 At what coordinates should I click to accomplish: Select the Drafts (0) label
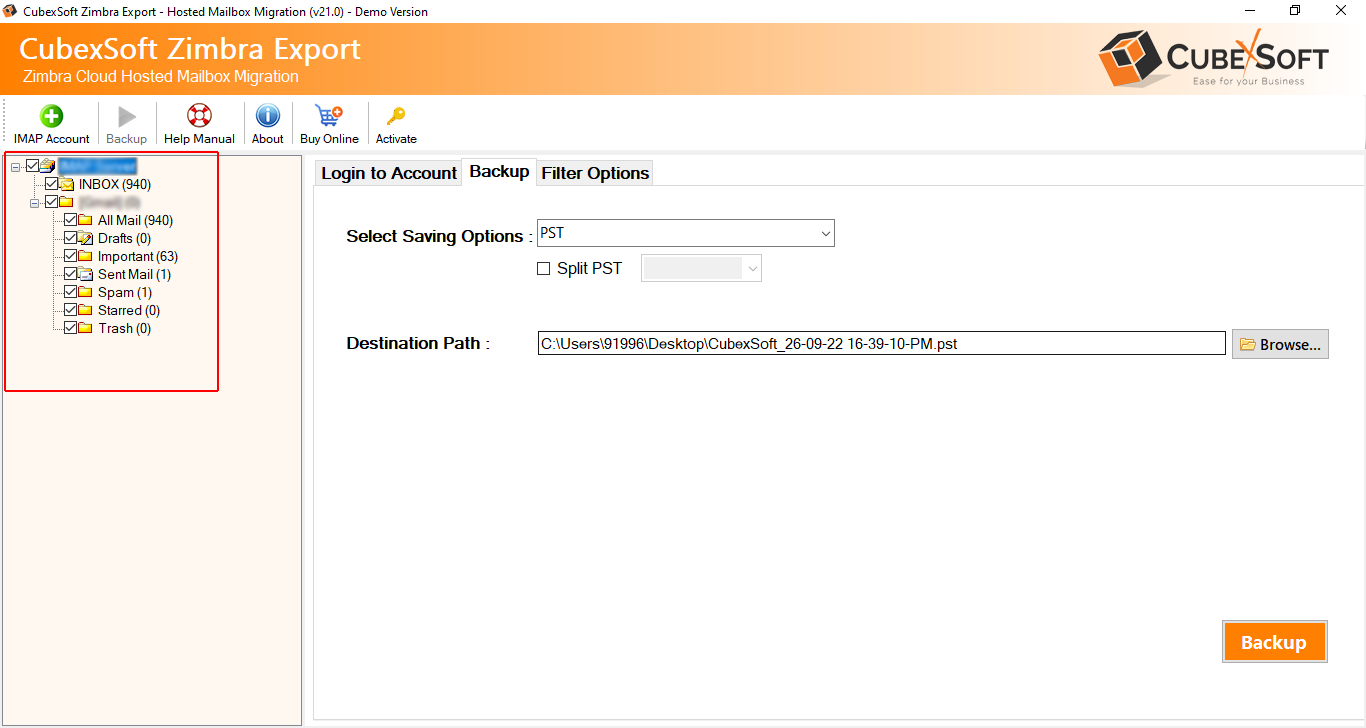point(125,238)
